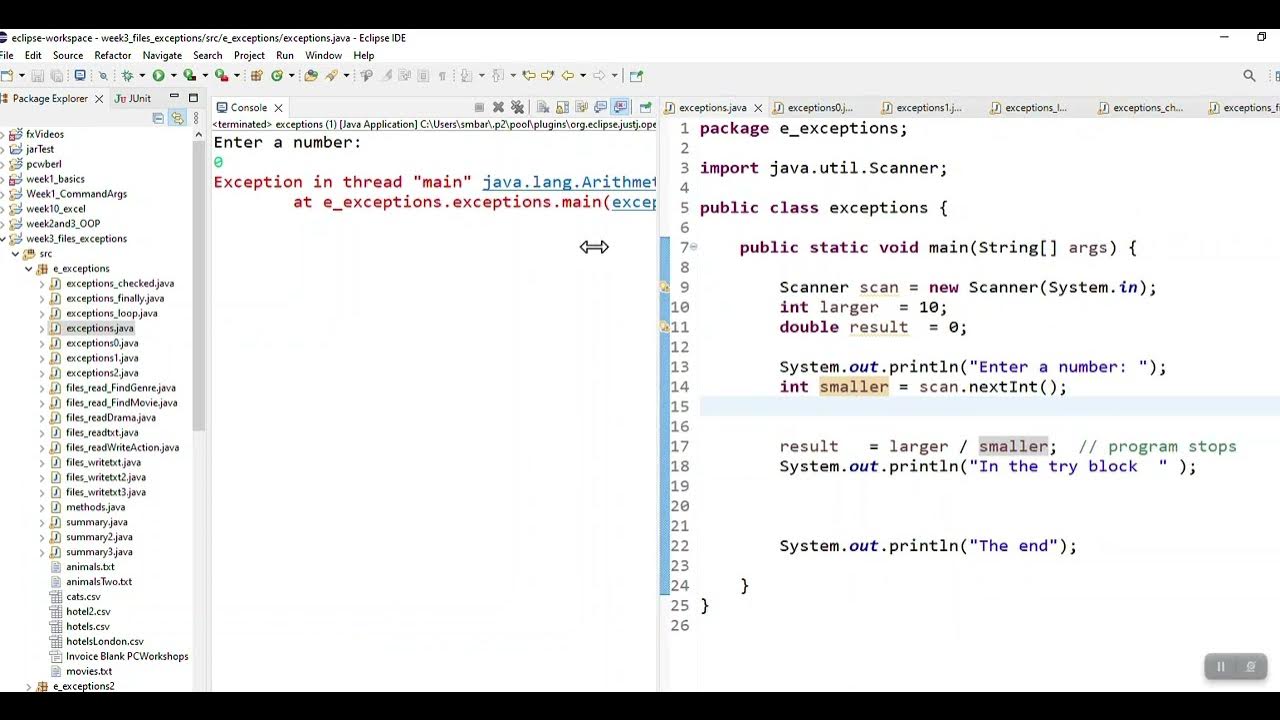The height and width of the screenshot is (720, 1280).
Task: Open exceptions_finally.java in Package Explorer
Action: pos(115,298)
